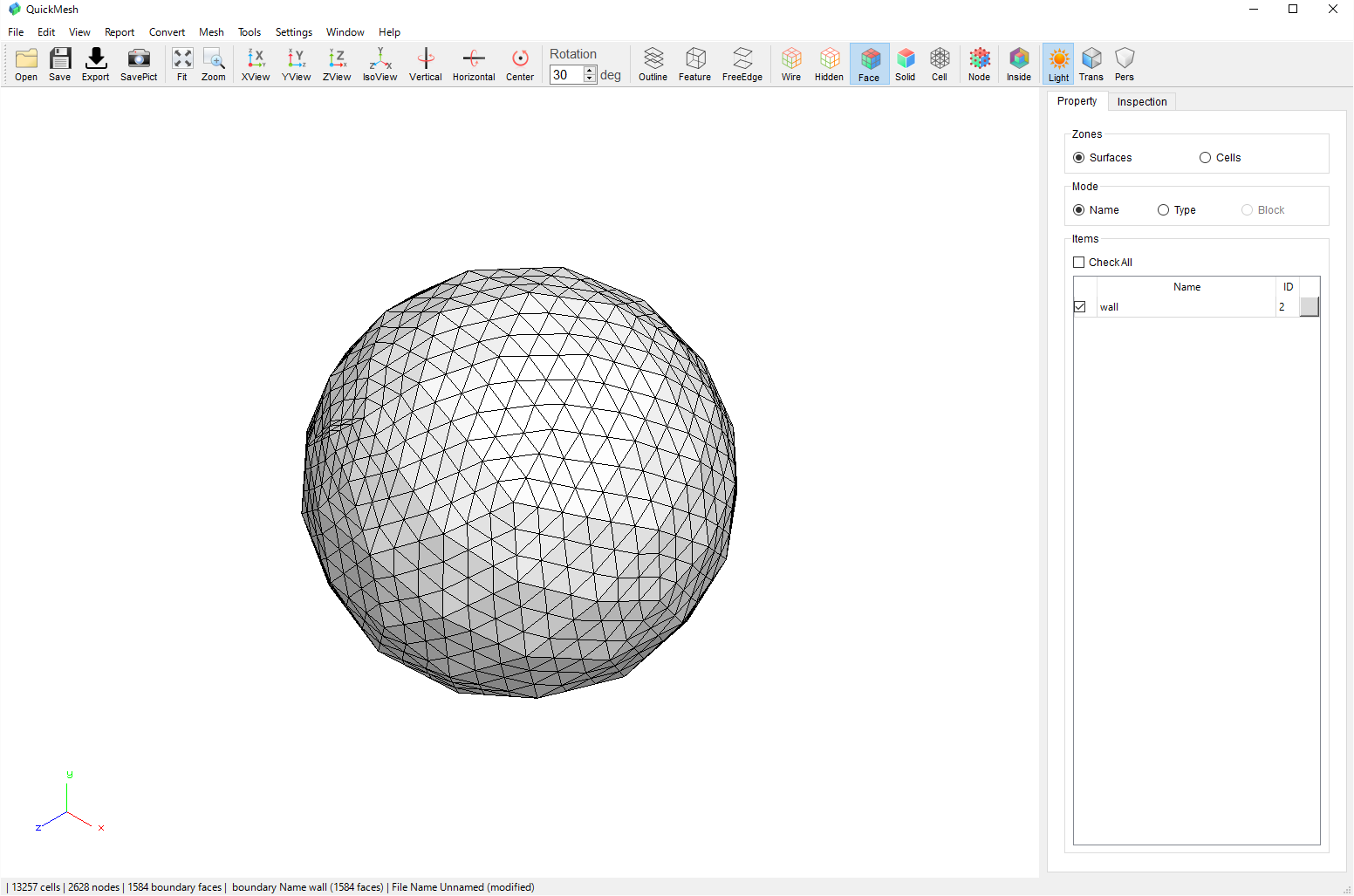Toggle Inside view
1354x896 pixels.
[1019, 65]
